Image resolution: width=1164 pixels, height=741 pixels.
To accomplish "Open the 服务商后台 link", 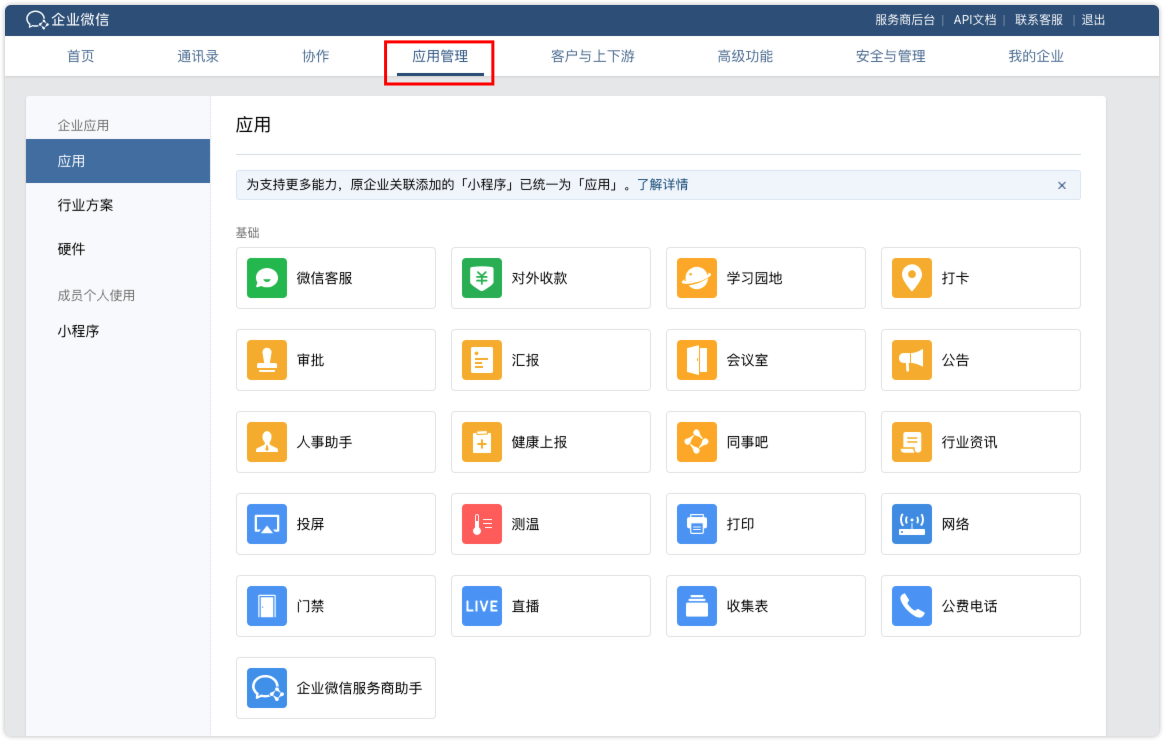I will coord(904,20).
